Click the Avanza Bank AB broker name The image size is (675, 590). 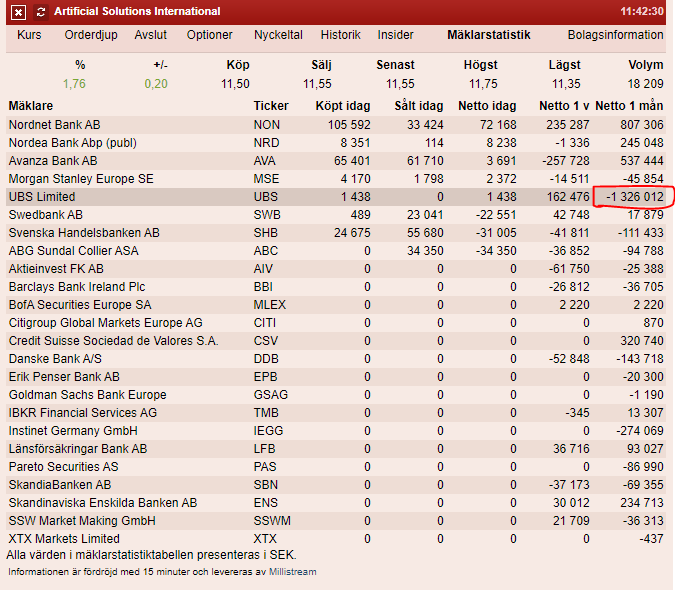coord(53,161)
